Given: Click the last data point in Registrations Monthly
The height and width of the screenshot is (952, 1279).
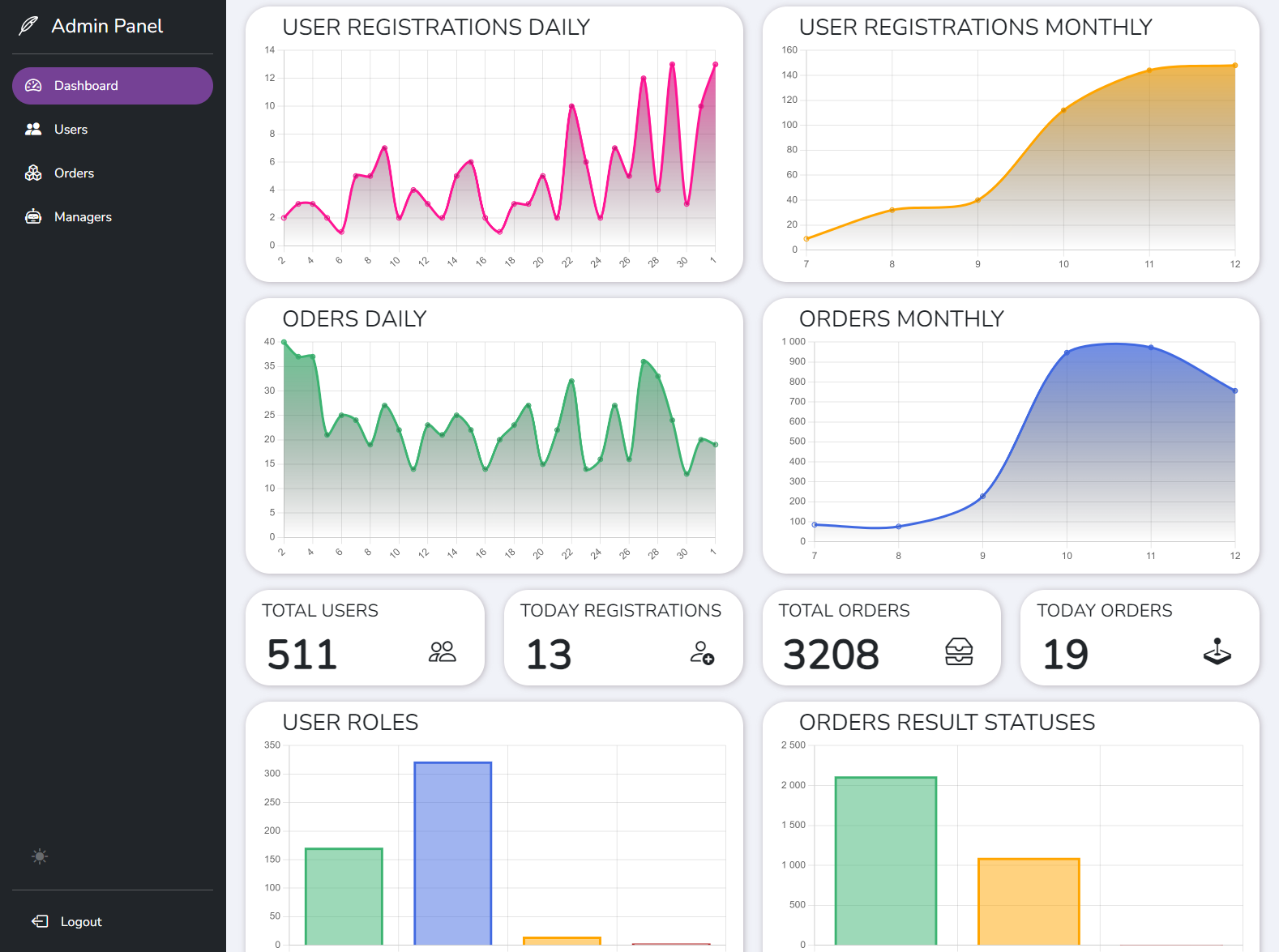Looking at the screenshot, I should (x=1234, y=66).
